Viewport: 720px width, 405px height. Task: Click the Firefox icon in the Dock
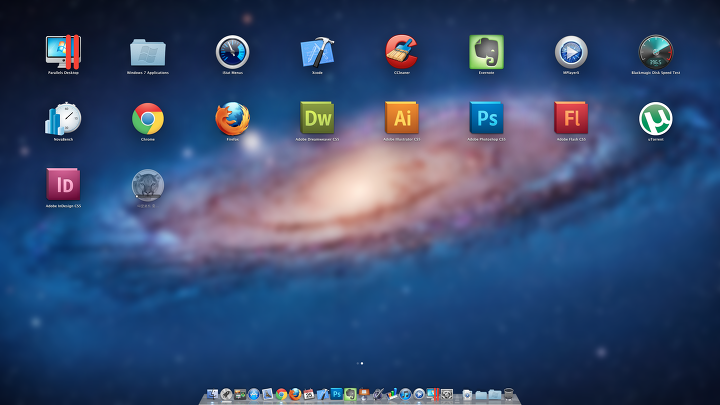click(295, 394)
